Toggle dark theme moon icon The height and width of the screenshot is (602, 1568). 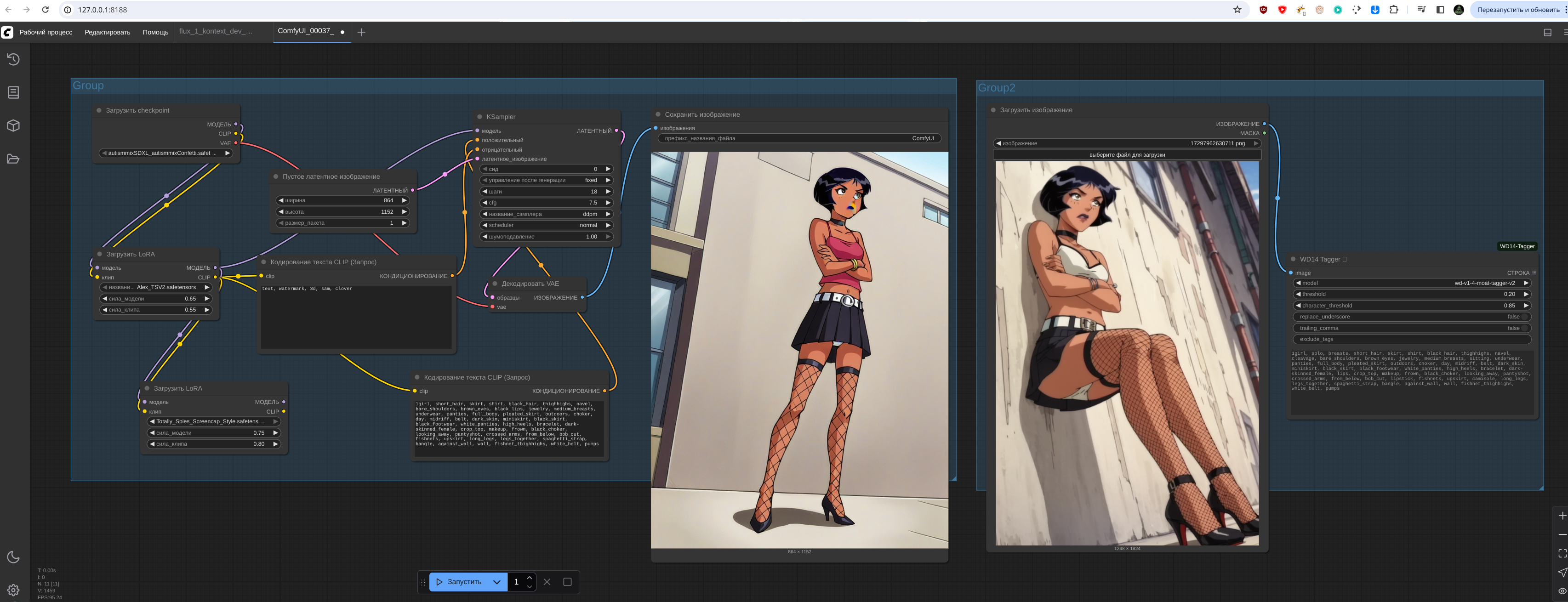point(13,557)
